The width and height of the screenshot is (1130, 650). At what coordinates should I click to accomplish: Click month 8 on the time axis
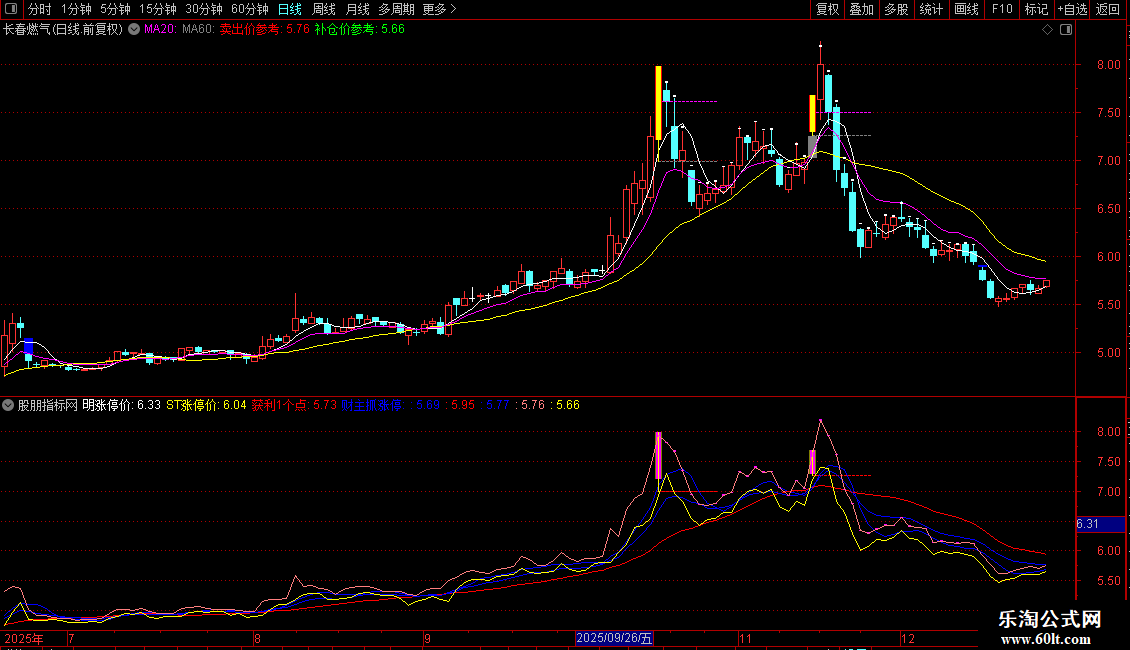point(257,638)
